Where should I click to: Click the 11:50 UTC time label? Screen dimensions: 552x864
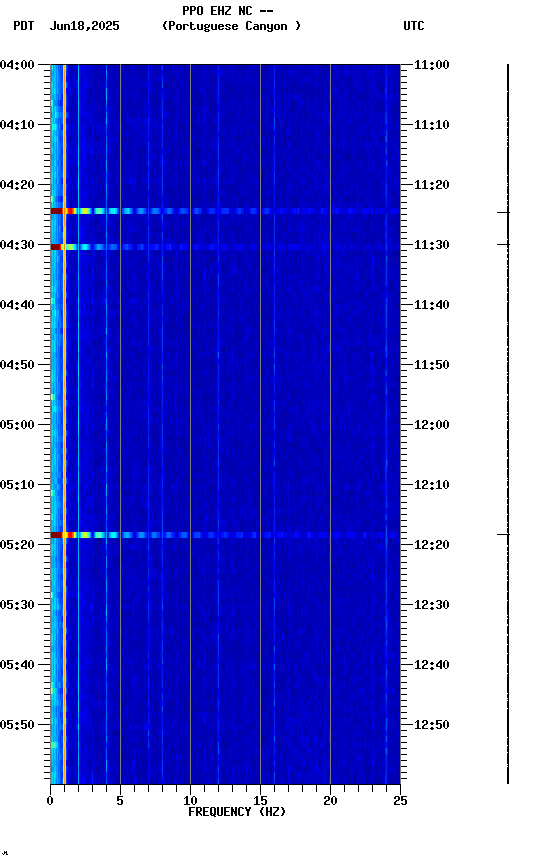tap(431, 365)
